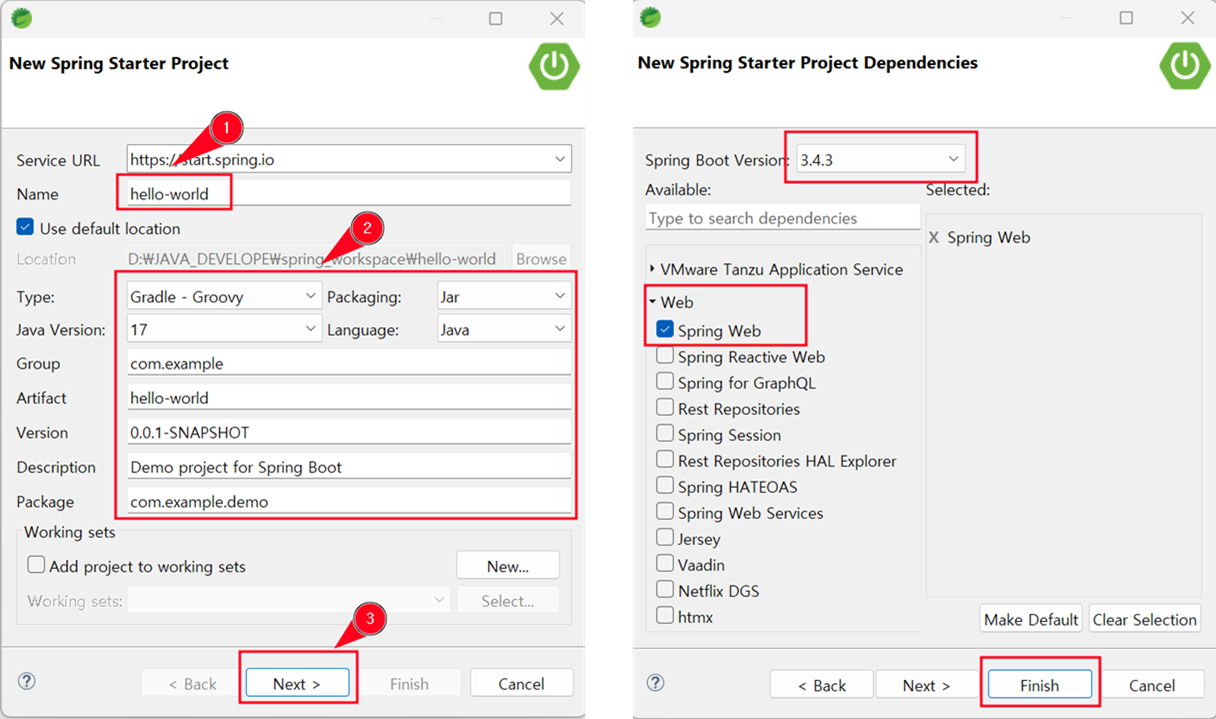Click the Group field with com.example
1216x719 pixels.
(x=348, y=363)
